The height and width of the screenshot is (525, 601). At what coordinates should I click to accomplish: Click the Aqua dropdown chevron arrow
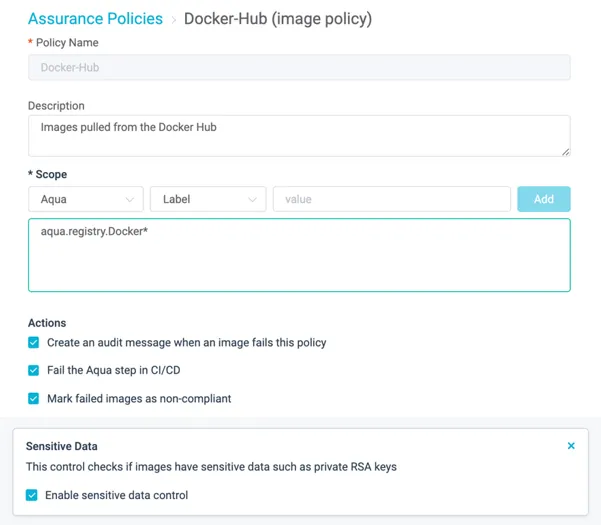pos(130,200)
